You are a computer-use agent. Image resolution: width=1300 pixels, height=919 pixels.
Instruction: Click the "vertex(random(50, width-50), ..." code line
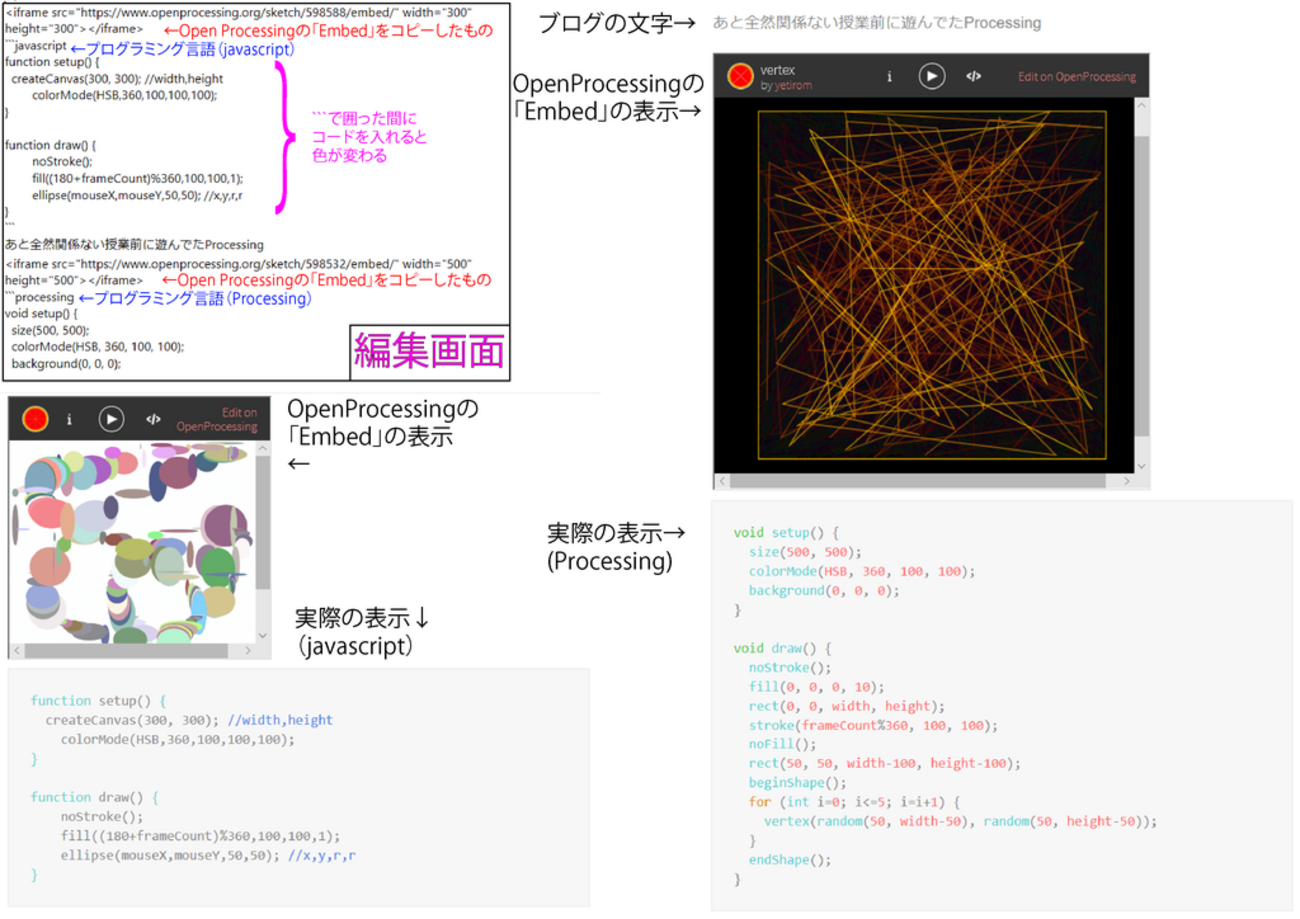click(x=960, y=821)
